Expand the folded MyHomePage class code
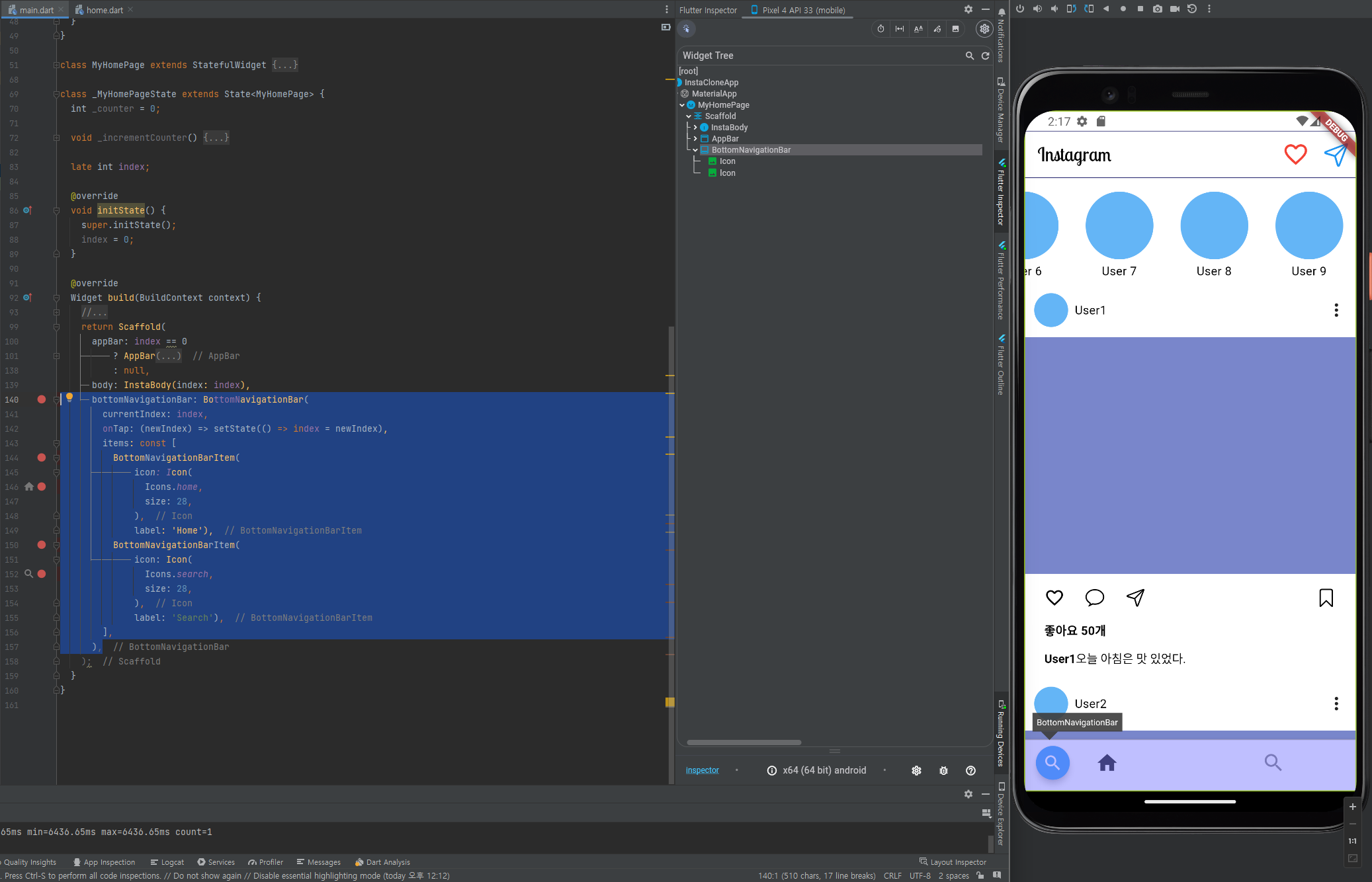 pyautogui.click(x=285, y=65)
